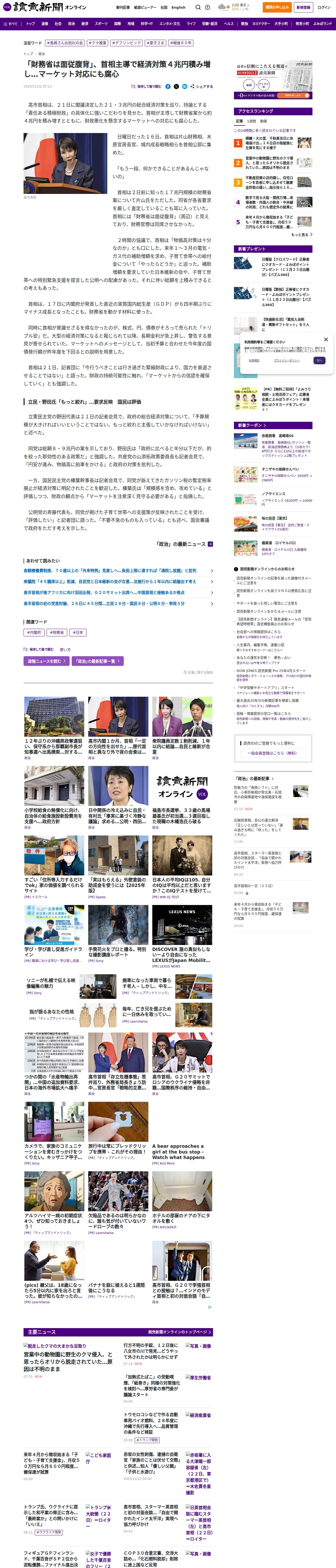This screenshot has width=336, height=1568.
Task: Click the 政治 breadcrumb link
Action: pyautogui.click(x=41, y=54)
